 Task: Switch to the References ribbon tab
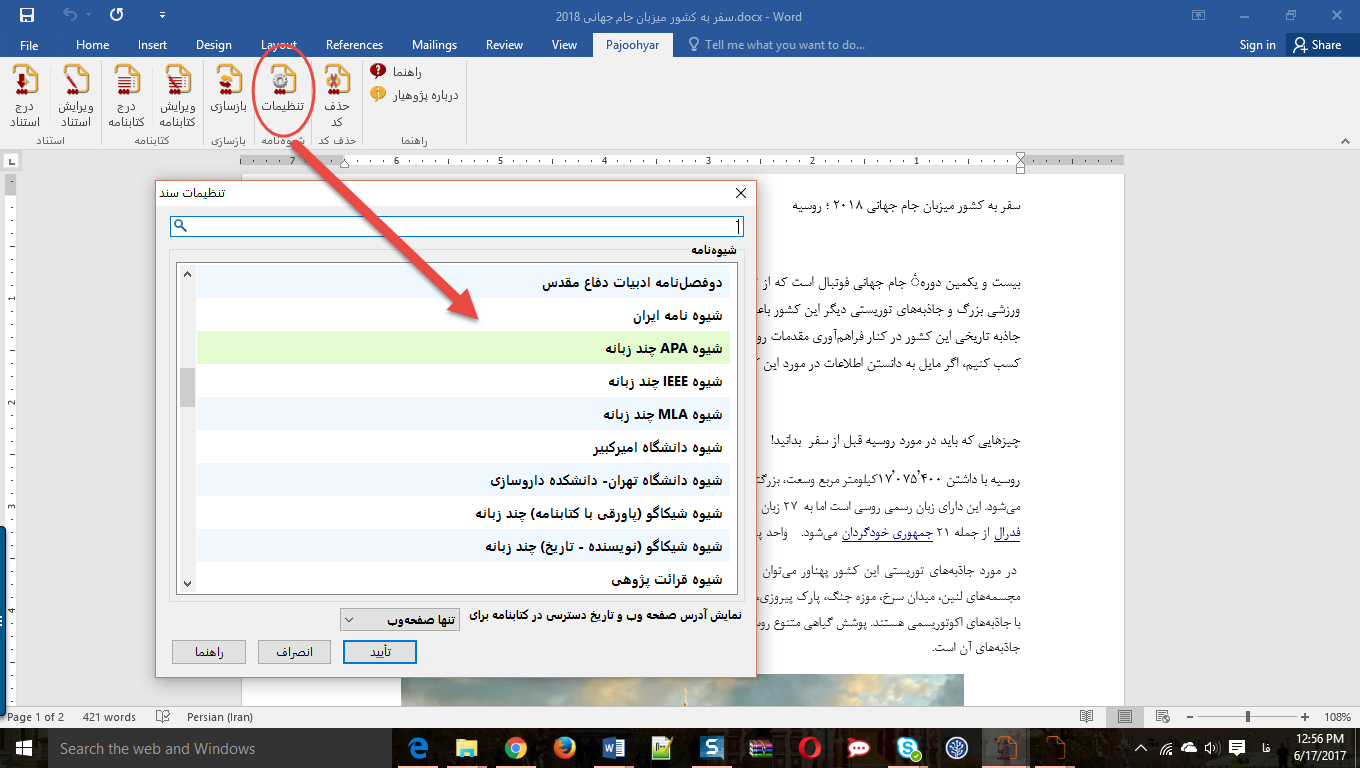[x=354, y=45]
